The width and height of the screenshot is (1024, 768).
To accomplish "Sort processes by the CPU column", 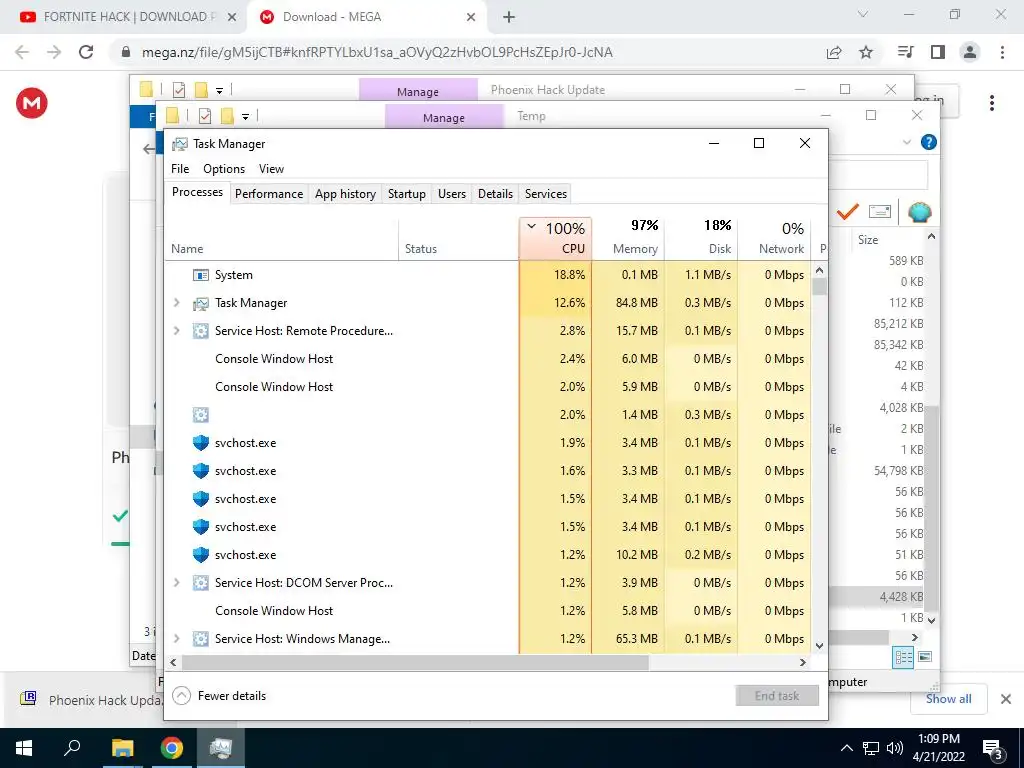I will pyautogui.click(x=556, y=238).
